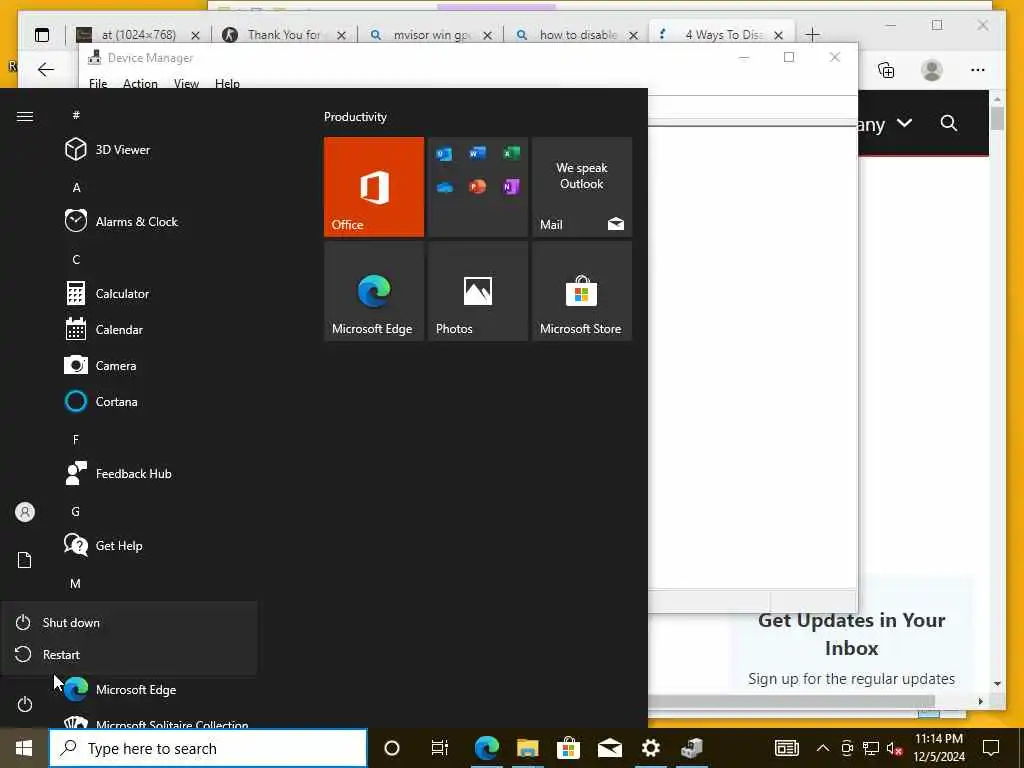Jump to letter A in the app list
This screenshot has width=1024, height=768.
(x=76, y=187)
